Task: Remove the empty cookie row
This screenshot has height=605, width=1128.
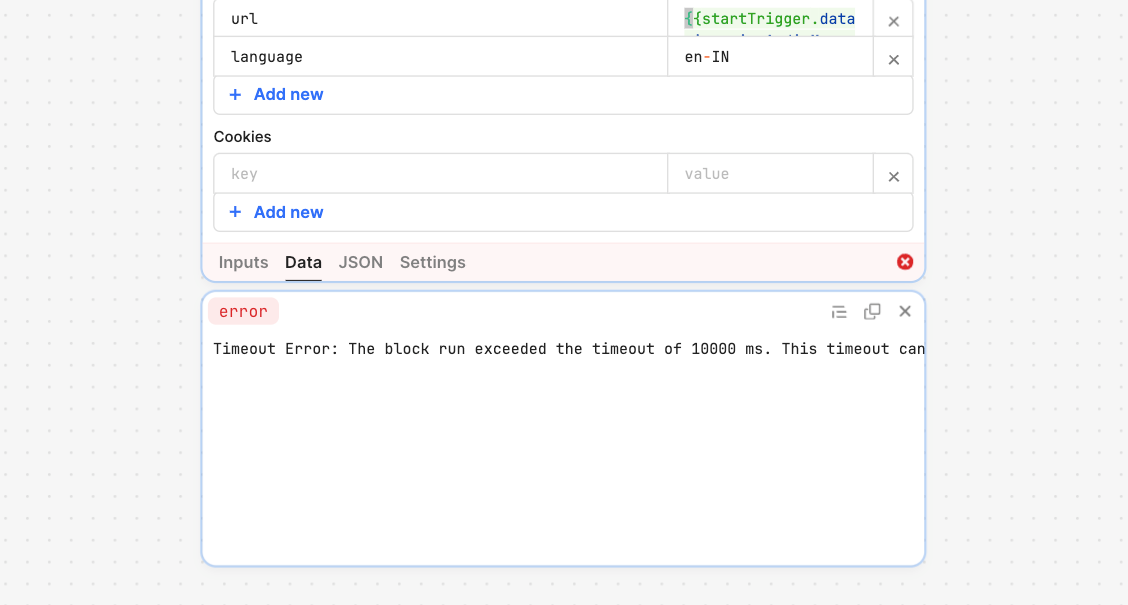Action: point(893,176)
